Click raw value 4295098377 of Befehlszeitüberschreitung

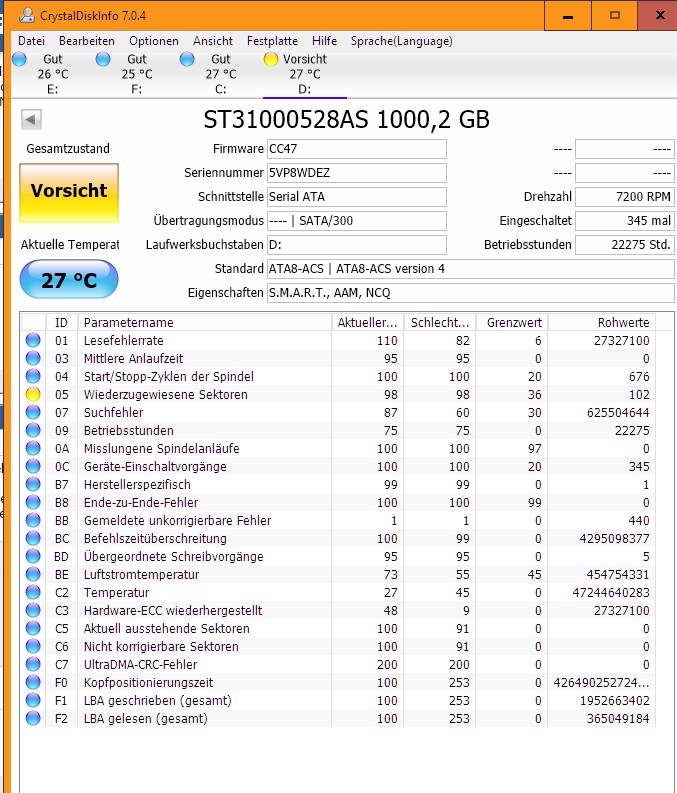614,539
